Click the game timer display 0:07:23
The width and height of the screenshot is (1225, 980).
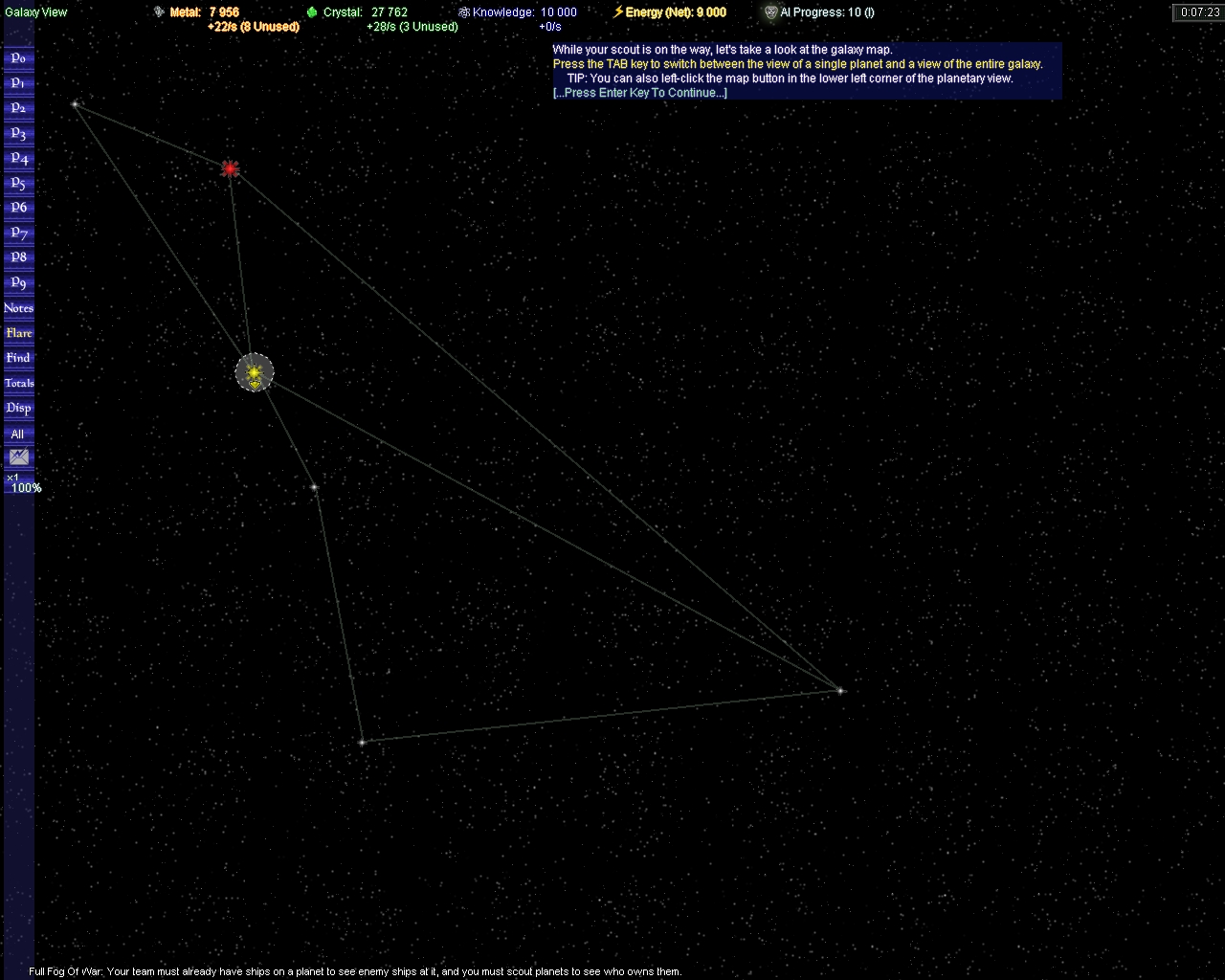pyautogui.click(x=1199, y=12)
